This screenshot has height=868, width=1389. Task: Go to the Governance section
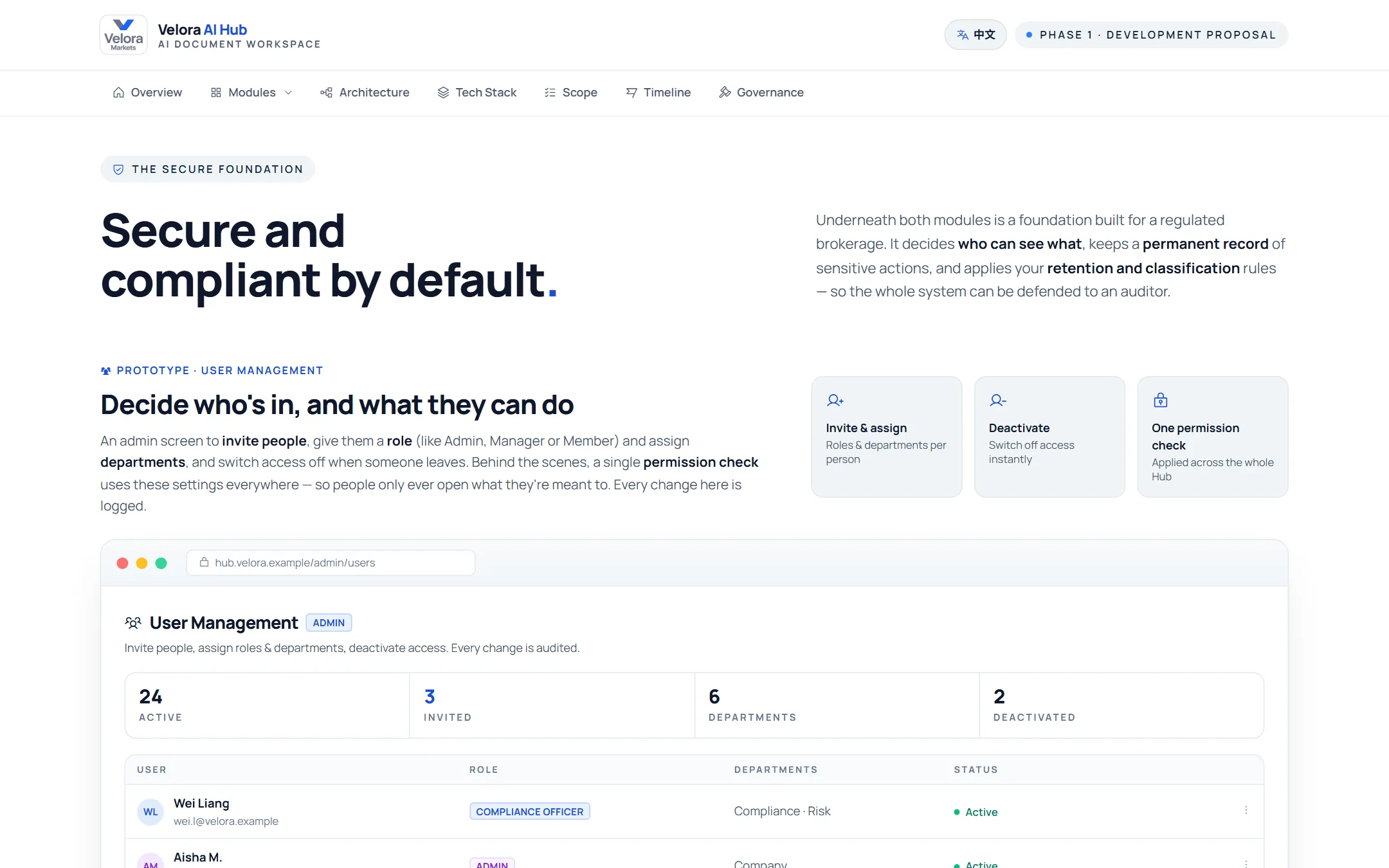click(761, 93)
